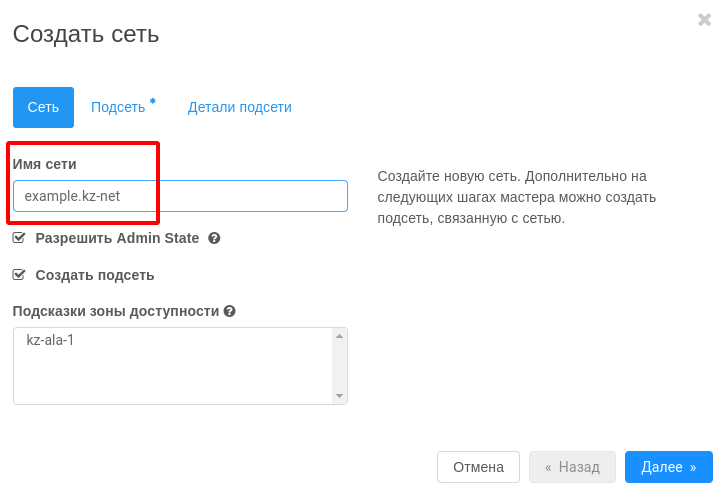This screenshot has height=492, width=722.
Task: Select kz-ala-1 in availability zone list
Action: pyautogui.click(x=50, y=340)
